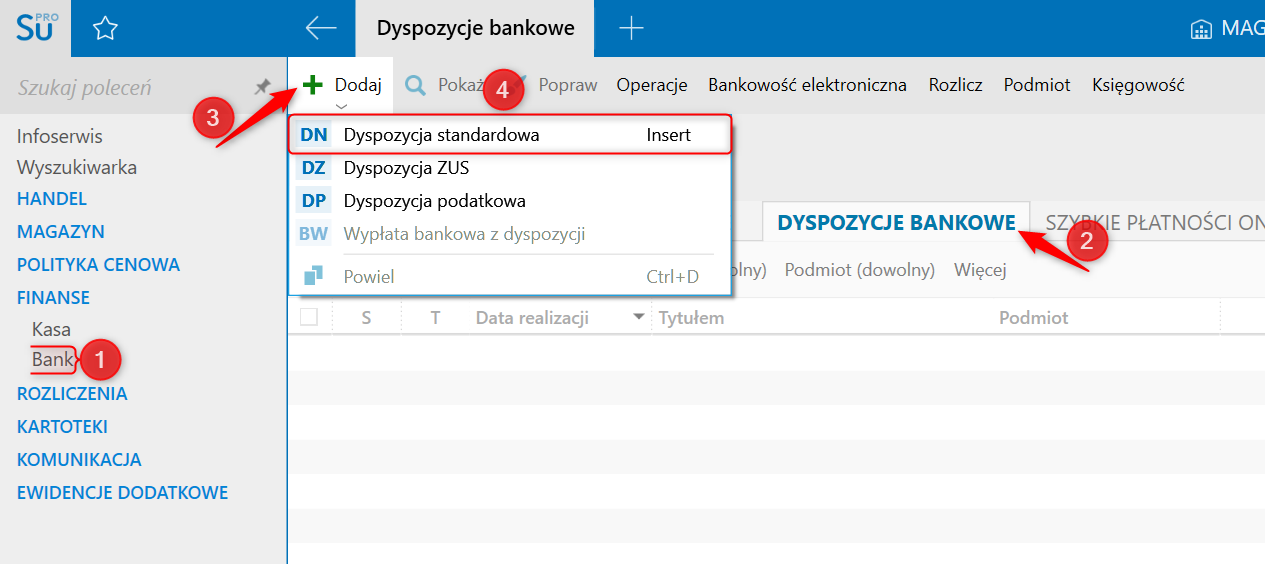Click the favorites star icon
The image size is (1265, 564).
click(x=105, y=29)
